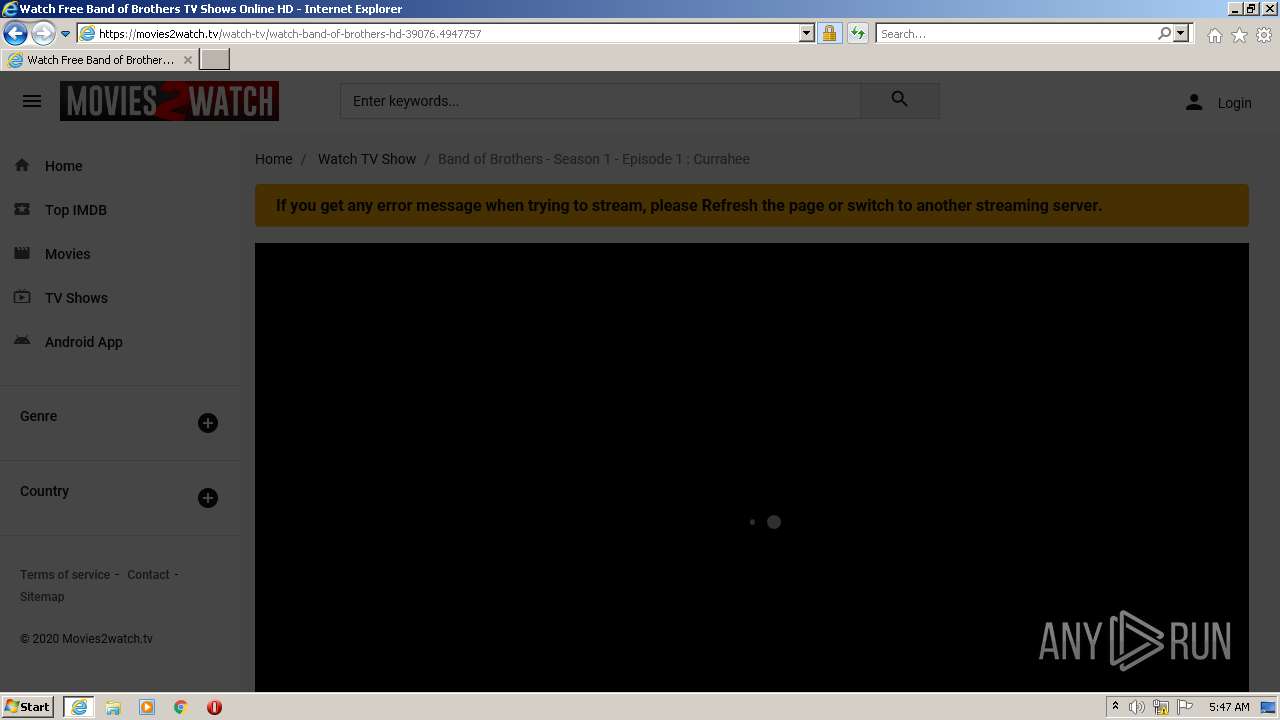This screenshot has height=720, width=1280.
Task: Click the browser Back button
Action: (15, 33)
